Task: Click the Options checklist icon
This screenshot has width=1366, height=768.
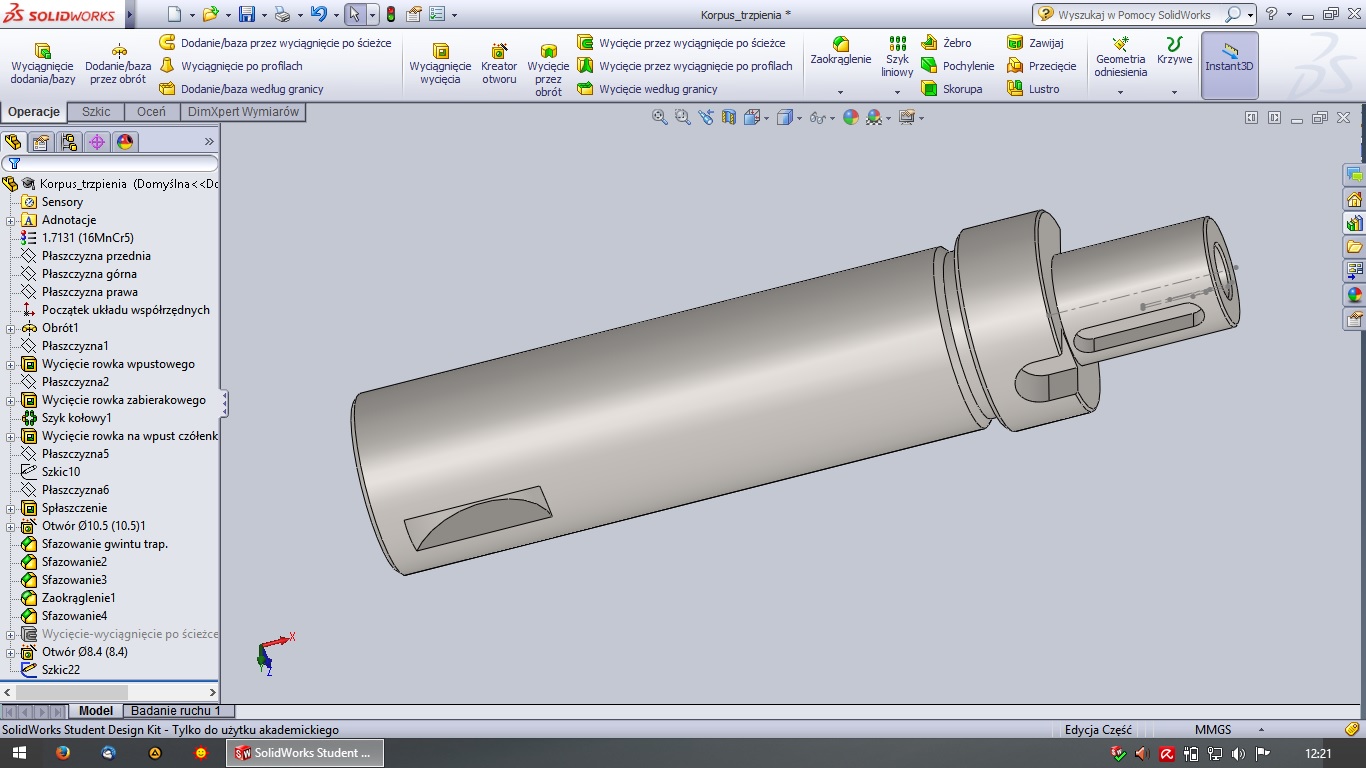Action: click(439, 14)
